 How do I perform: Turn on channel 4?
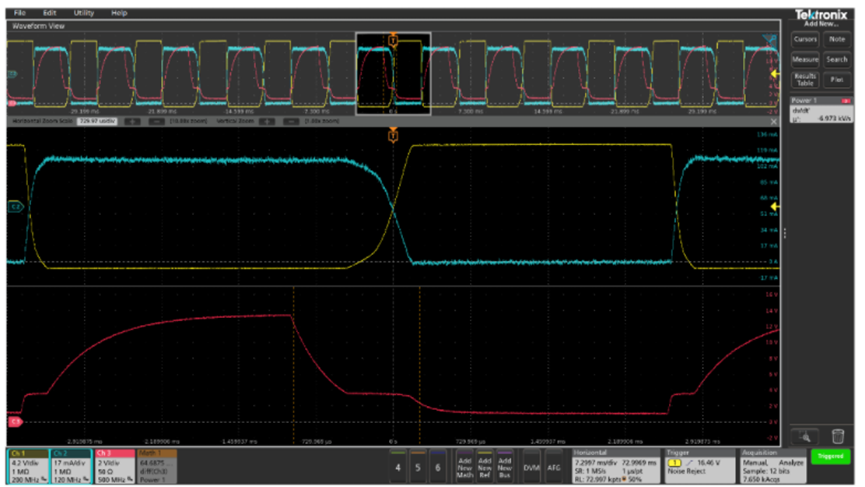click(398, 466)
